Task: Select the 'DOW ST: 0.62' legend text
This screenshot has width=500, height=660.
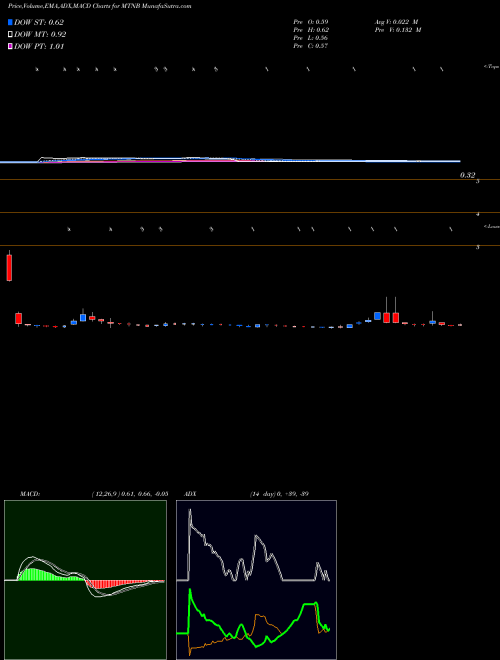Action: pyautogui.click(x=39, y=22)
